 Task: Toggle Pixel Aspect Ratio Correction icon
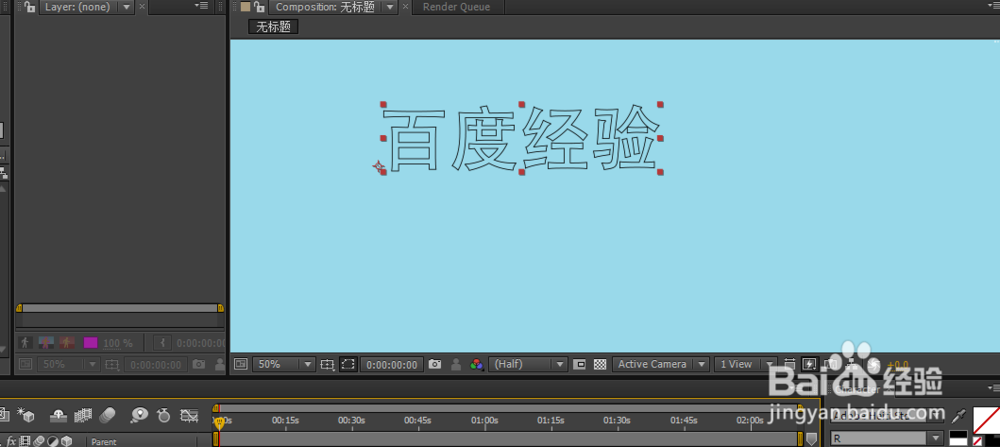790,364
